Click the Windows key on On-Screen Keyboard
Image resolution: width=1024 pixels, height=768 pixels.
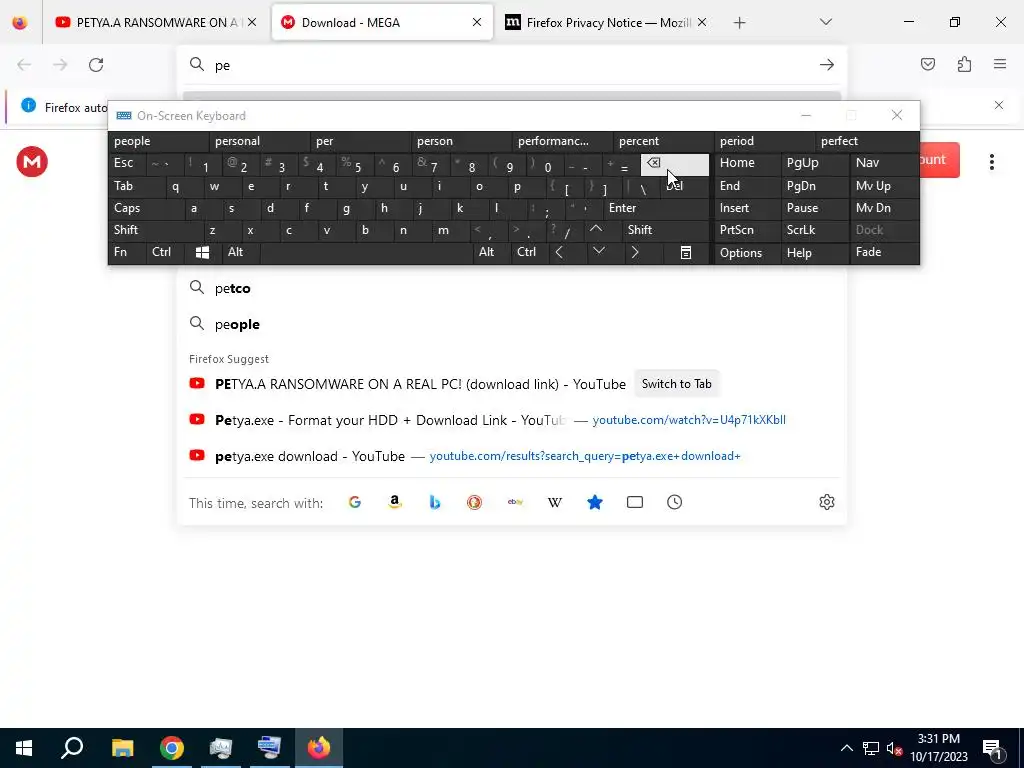pos(202,253)
